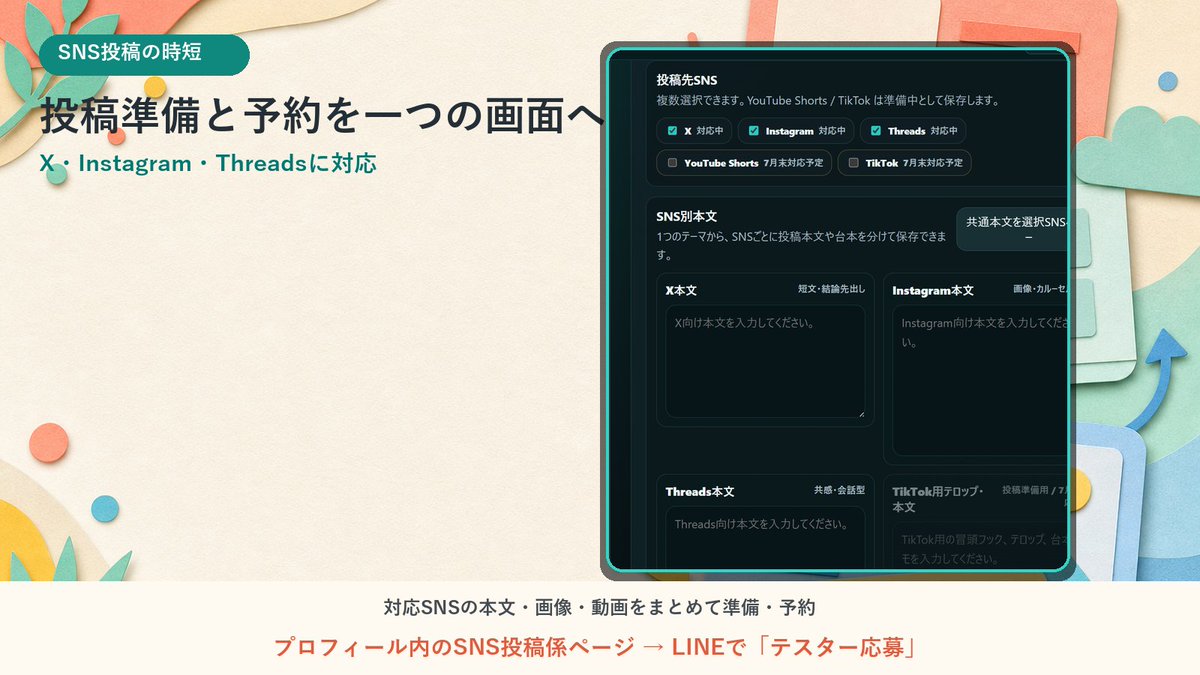Click the TikTok用 script text area
This screenshot has width=1200, height=675.
[x=981, y=548]
